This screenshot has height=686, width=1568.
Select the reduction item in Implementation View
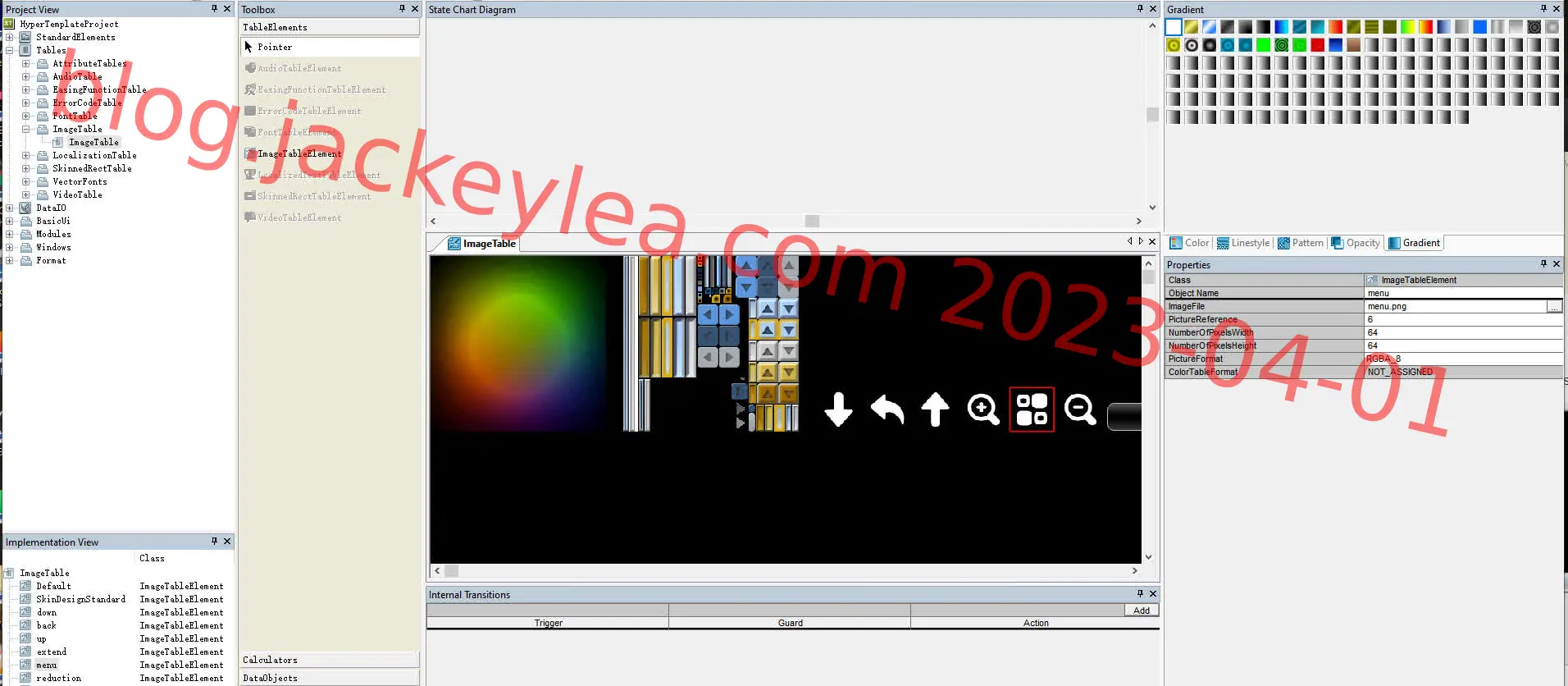[58, 678]
